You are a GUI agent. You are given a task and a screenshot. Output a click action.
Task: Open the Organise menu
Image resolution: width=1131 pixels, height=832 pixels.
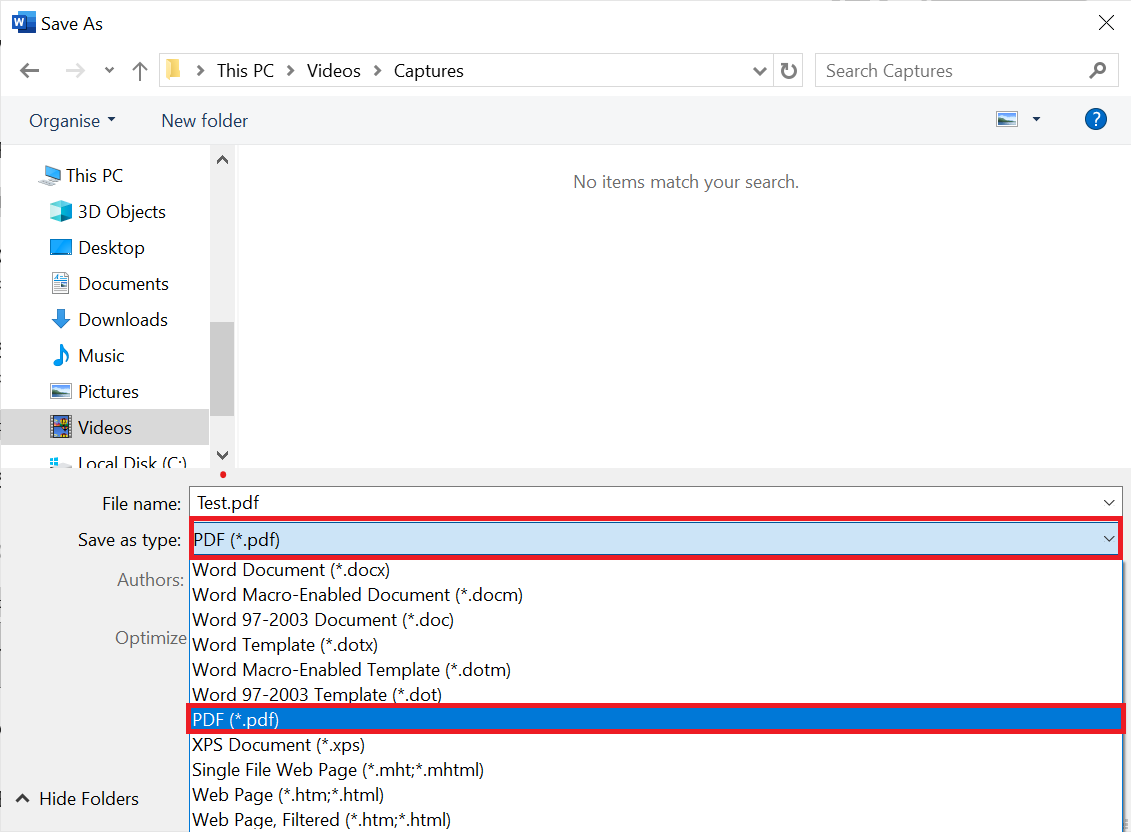tap(72, 121)
